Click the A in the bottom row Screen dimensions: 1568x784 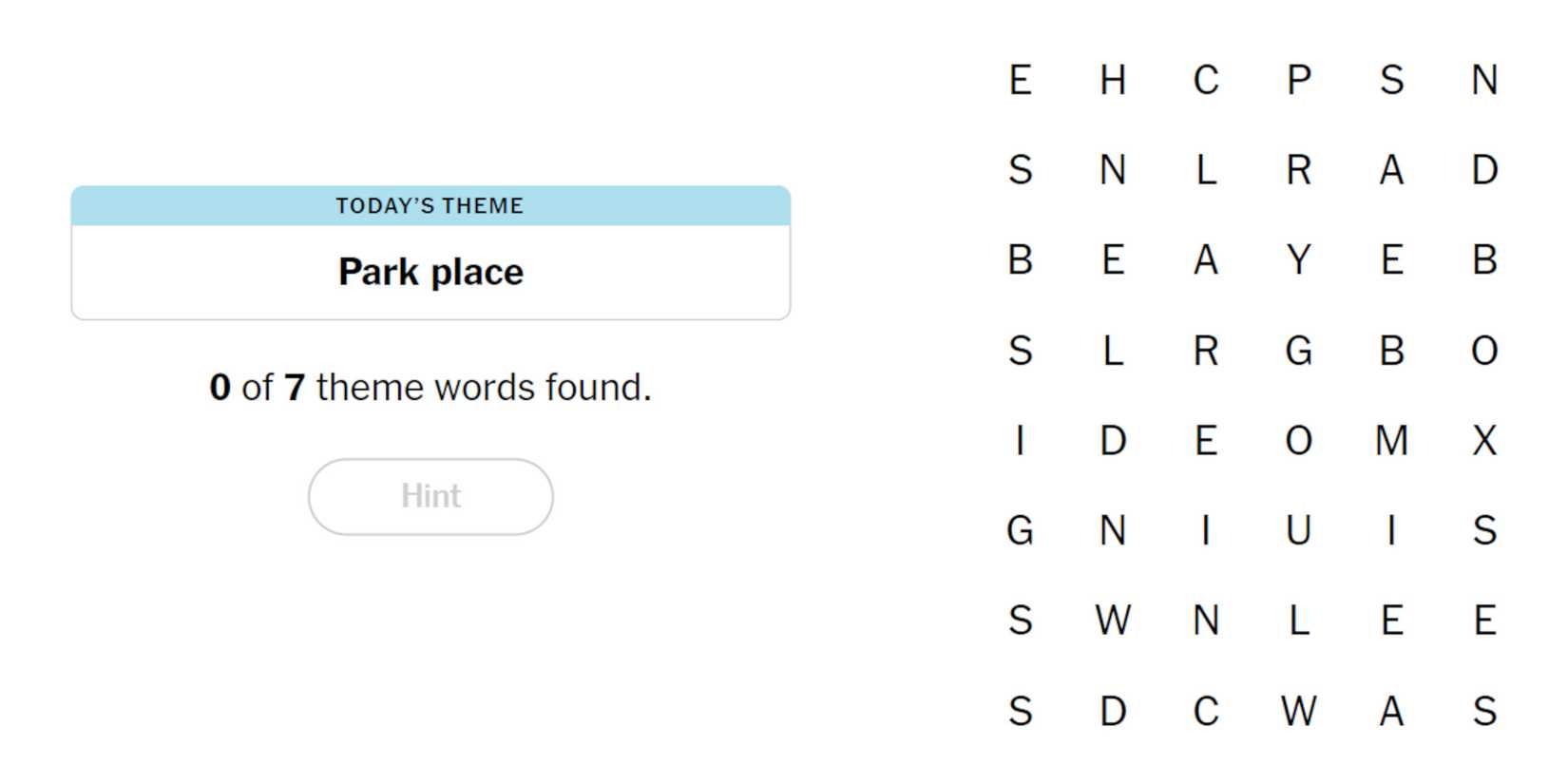click(x=1391, y=711)
